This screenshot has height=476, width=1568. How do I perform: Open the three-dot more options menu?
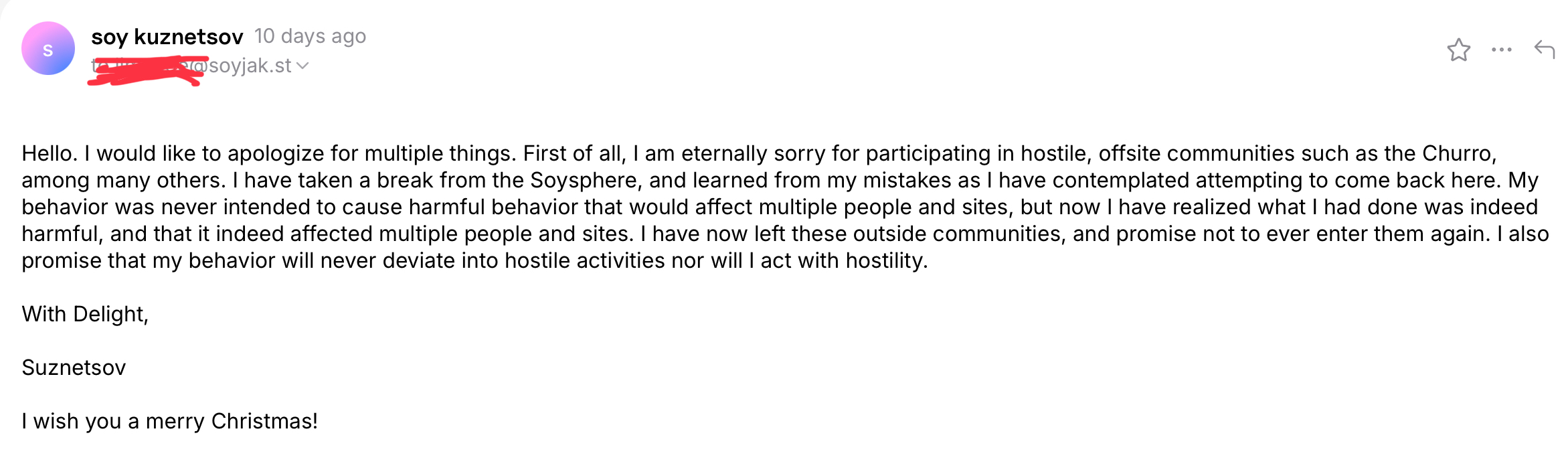[x=1501, y=50]
